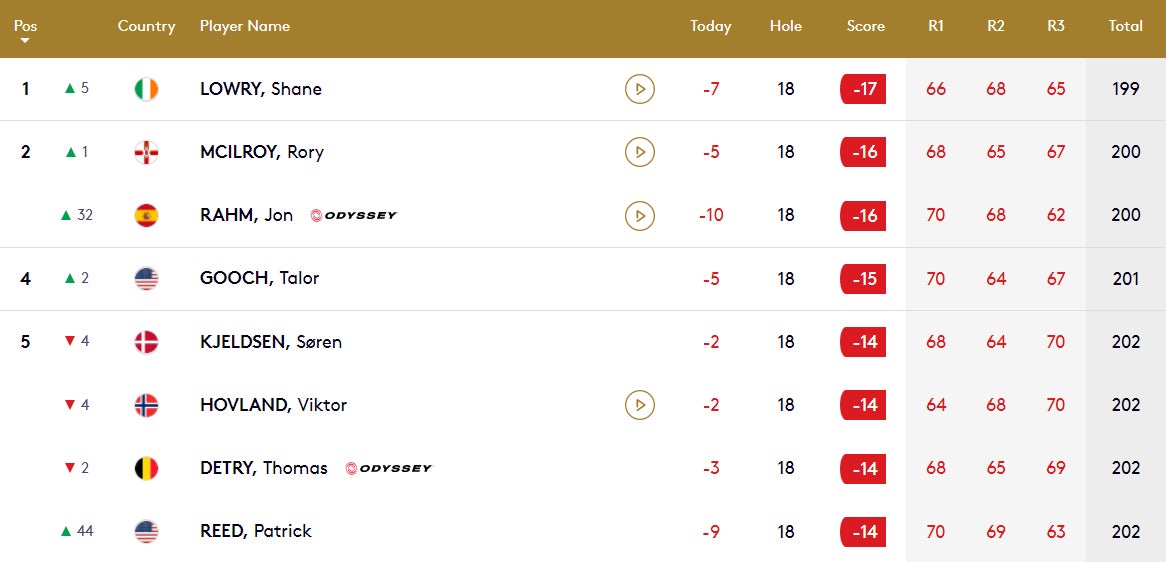Sort leaderboard by Pos column arrow

[26, 40]
